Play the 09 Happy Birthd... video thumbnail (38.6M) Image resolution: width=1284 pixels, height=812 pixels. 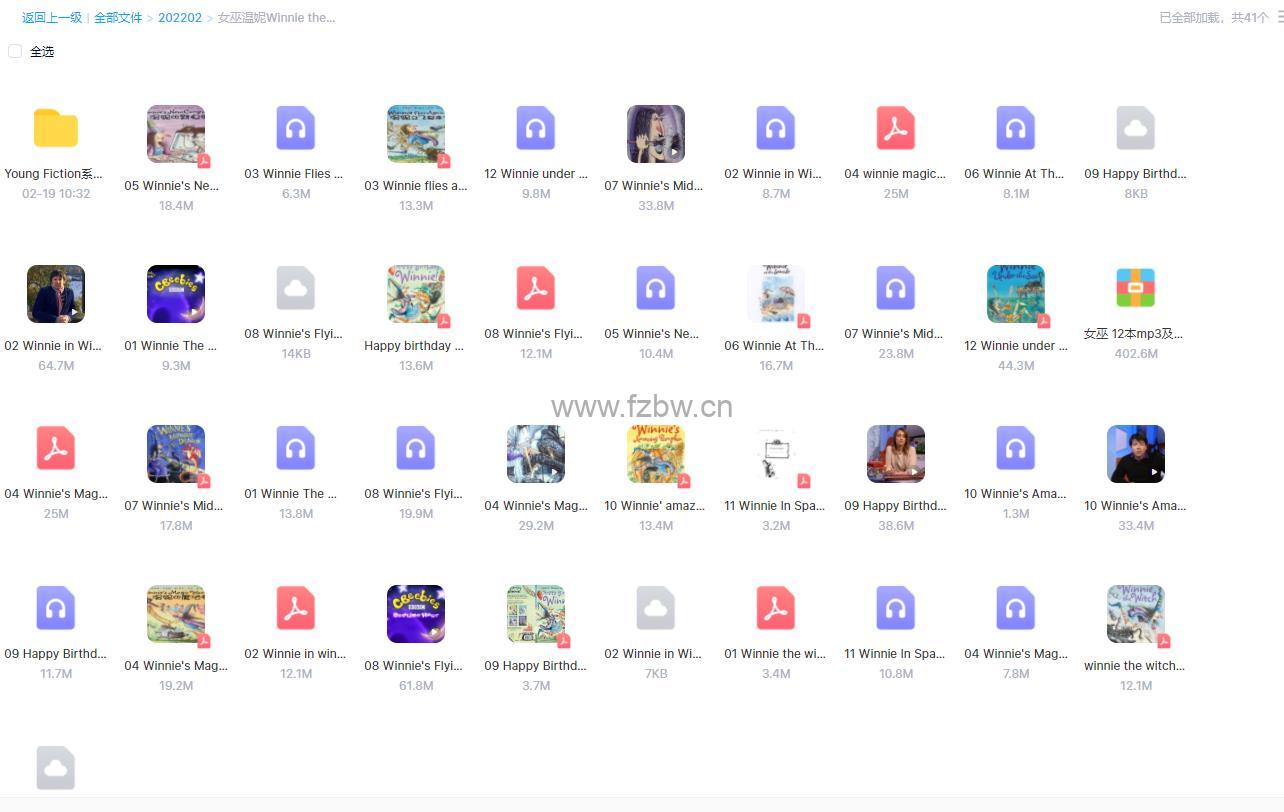(896, 454)
